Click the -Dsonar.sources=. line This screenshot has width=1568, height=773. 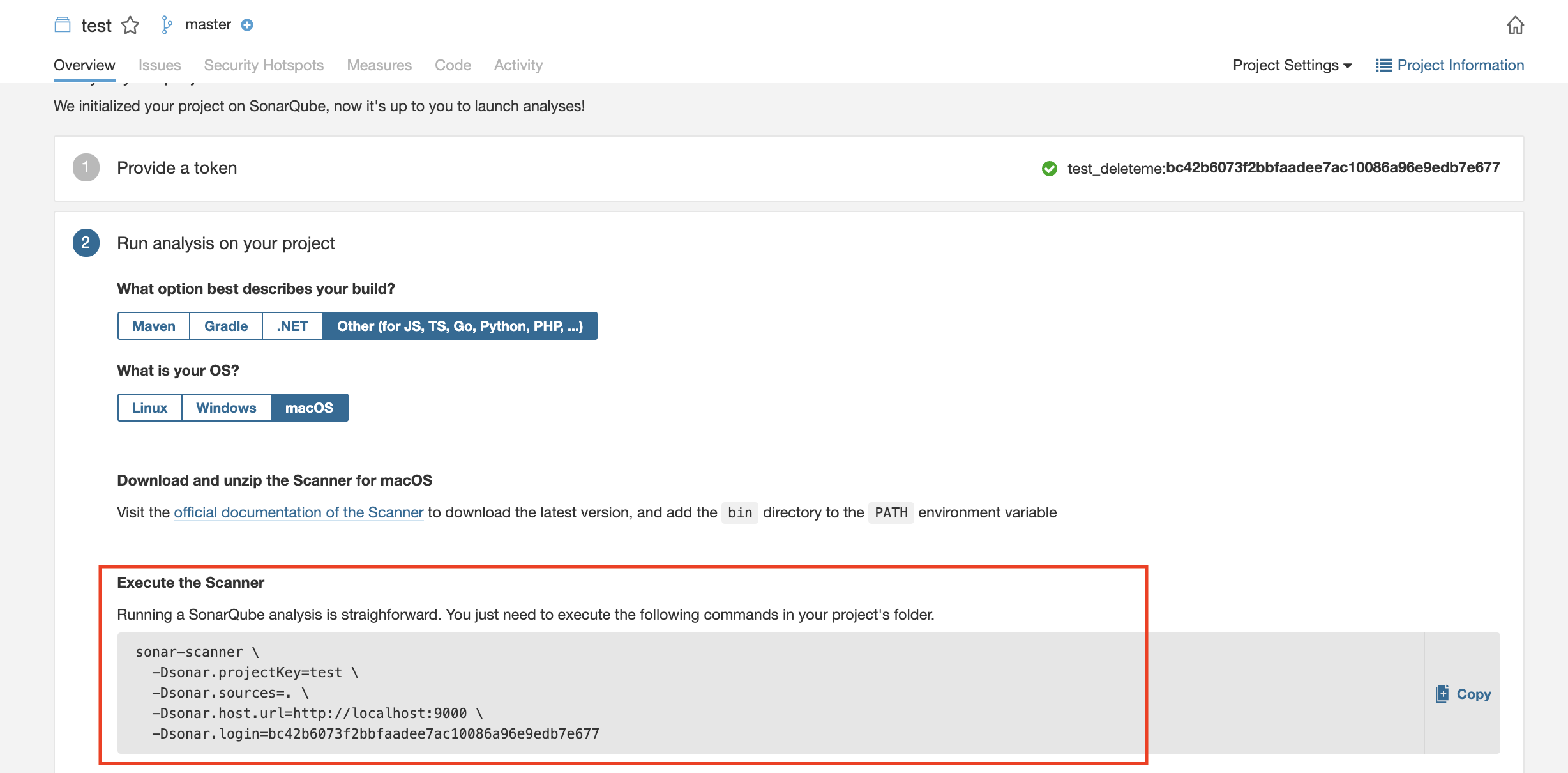230,693
